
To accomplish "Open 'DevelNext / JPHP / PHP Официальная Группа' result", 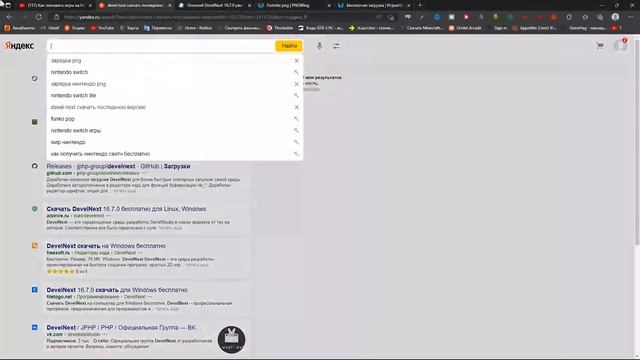I will pos(124,327).
